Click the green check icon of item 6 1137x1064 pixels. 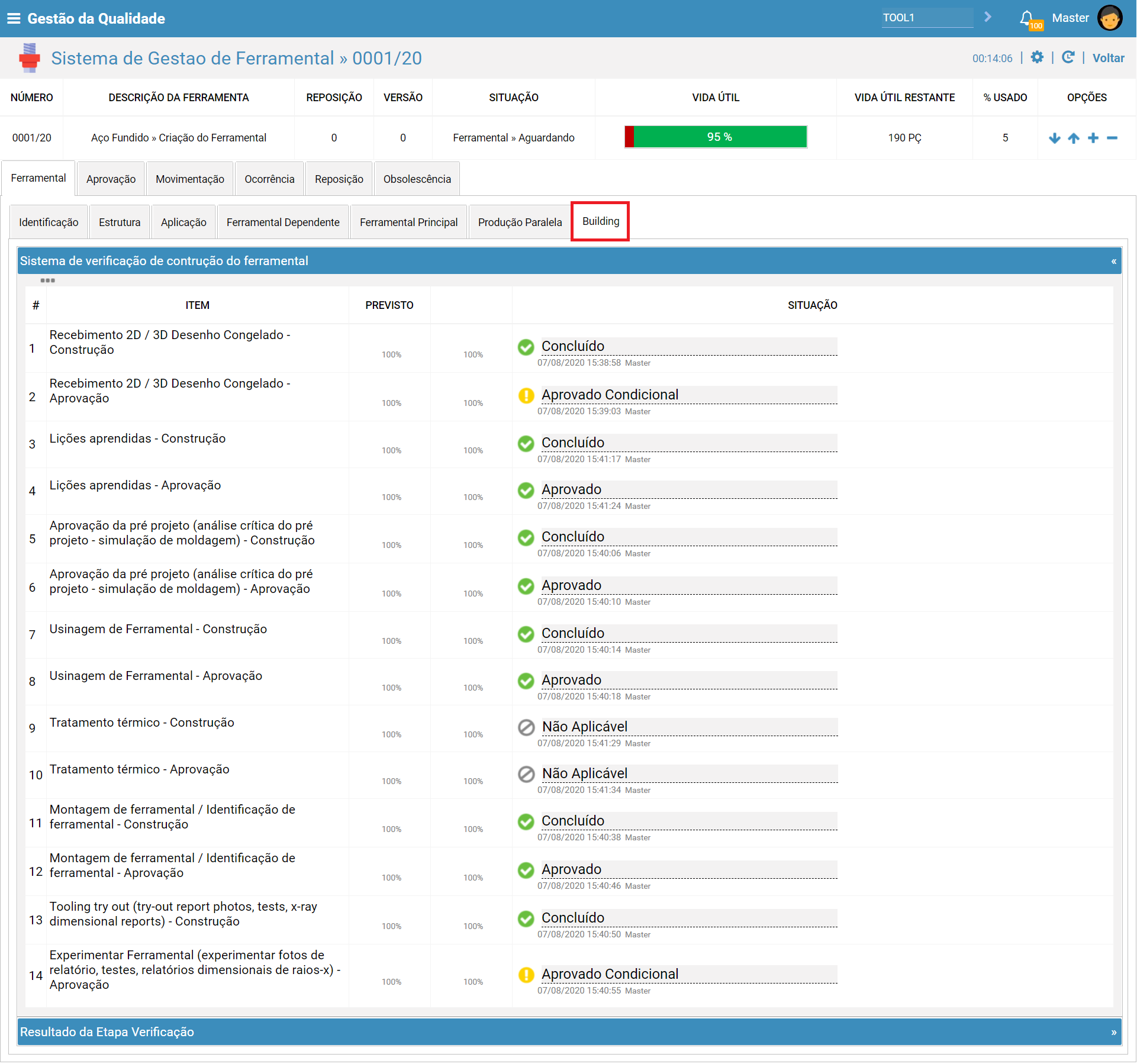click(526, 586)
